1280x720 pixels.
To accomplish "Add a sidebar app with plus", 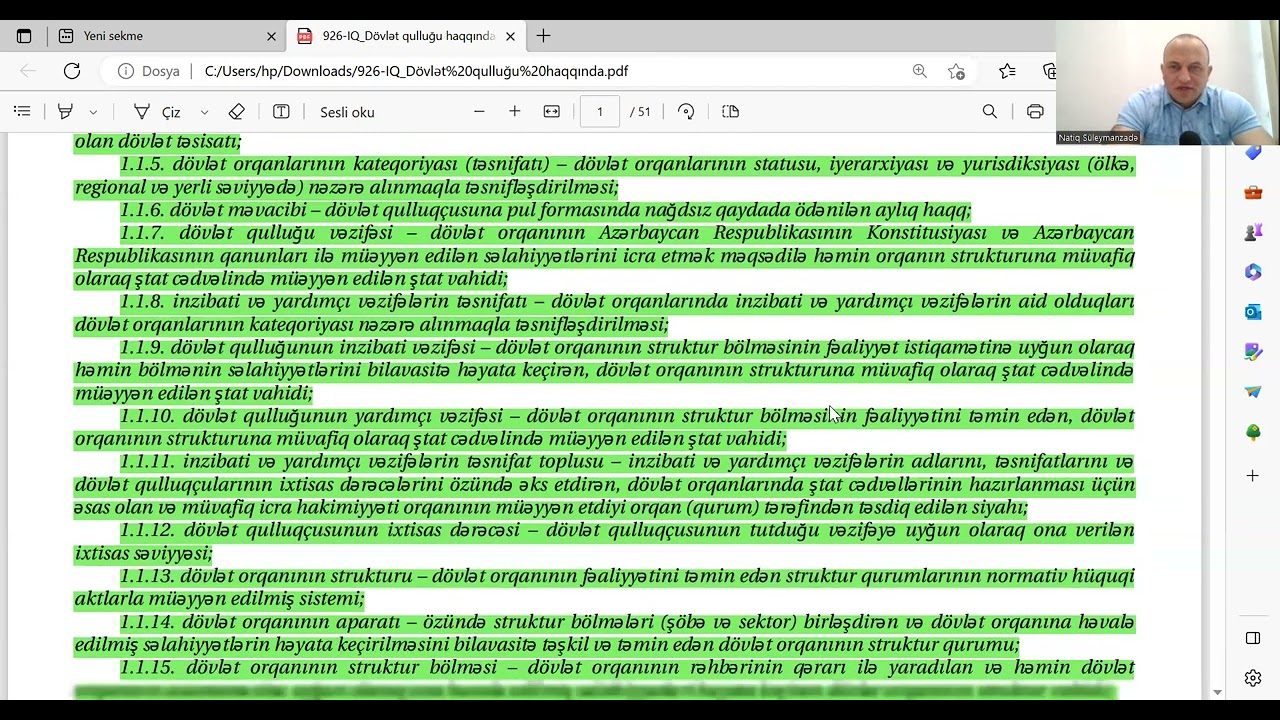I will [x=1253, y=476].
